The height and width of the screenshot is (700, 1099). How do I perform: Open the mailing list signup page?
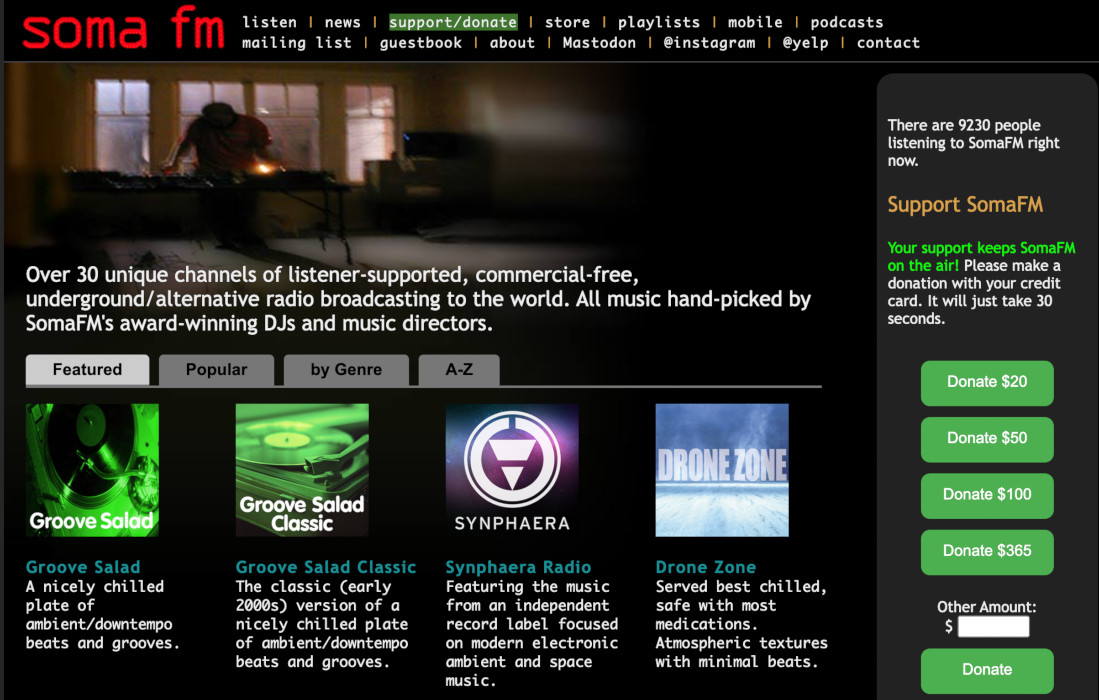tap(295, 43)
